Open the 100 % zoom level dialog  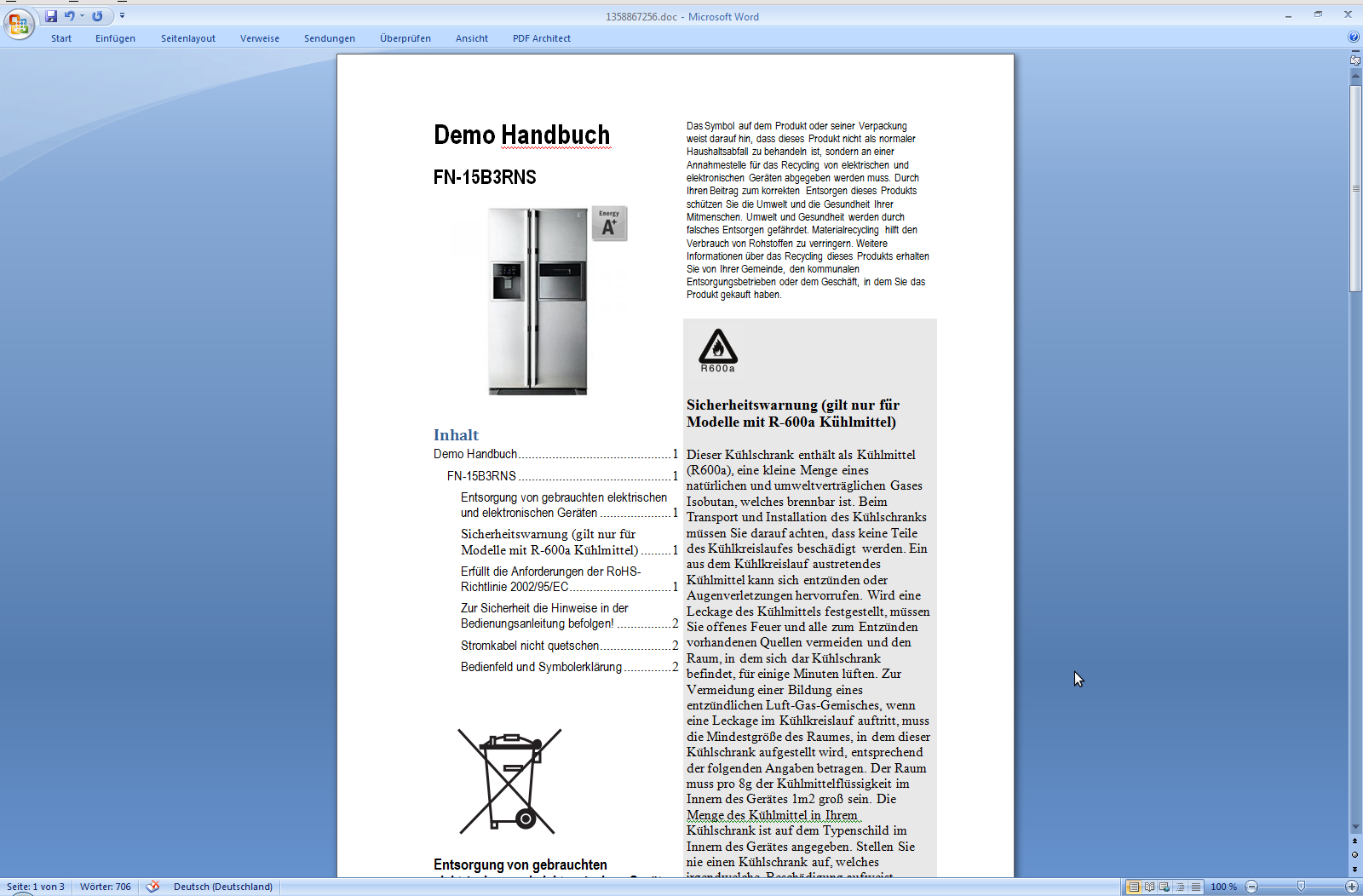click(1223, 887)
